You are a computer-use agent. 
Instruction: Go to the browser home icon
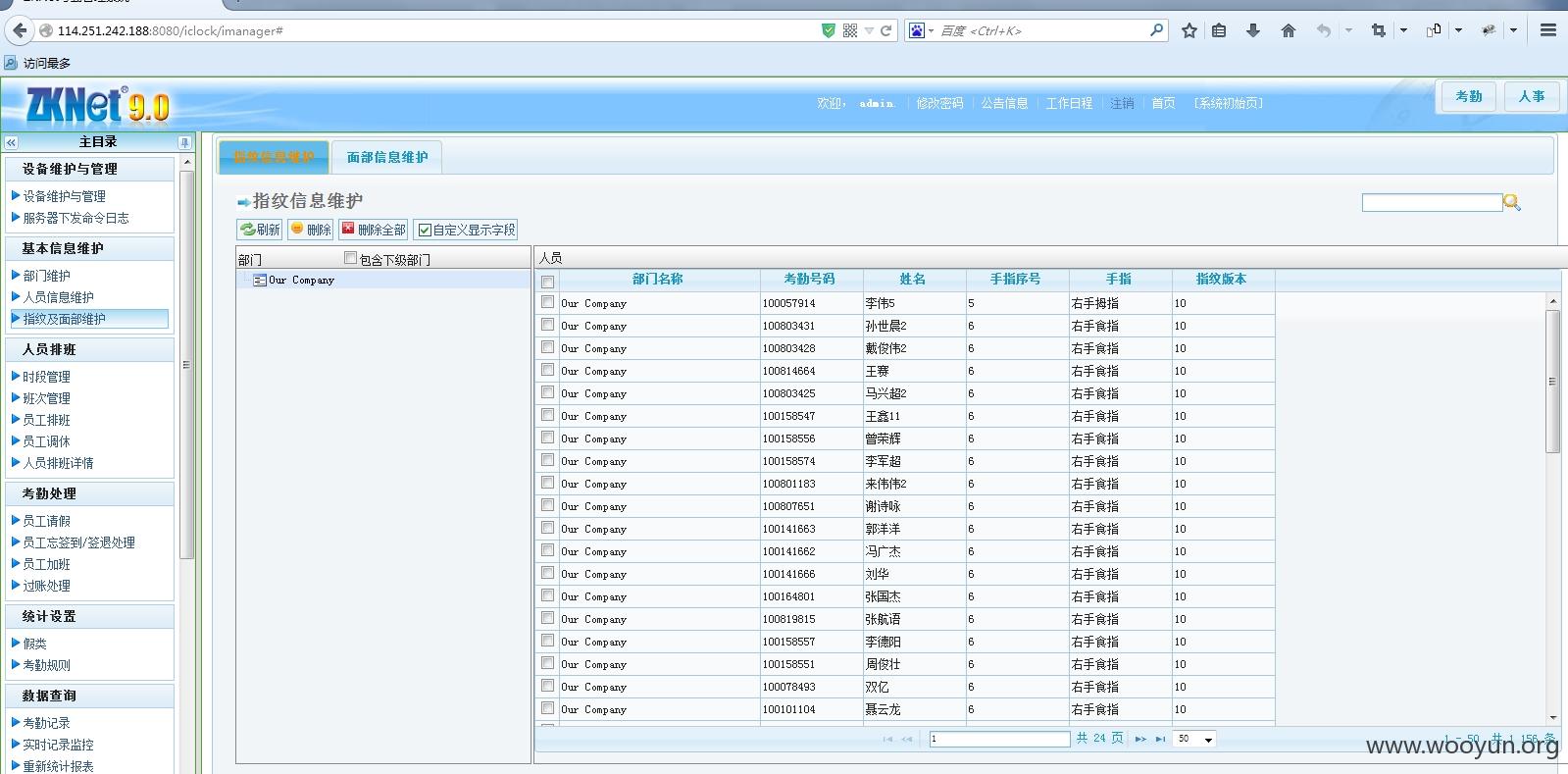click(x=1289, y=30)
